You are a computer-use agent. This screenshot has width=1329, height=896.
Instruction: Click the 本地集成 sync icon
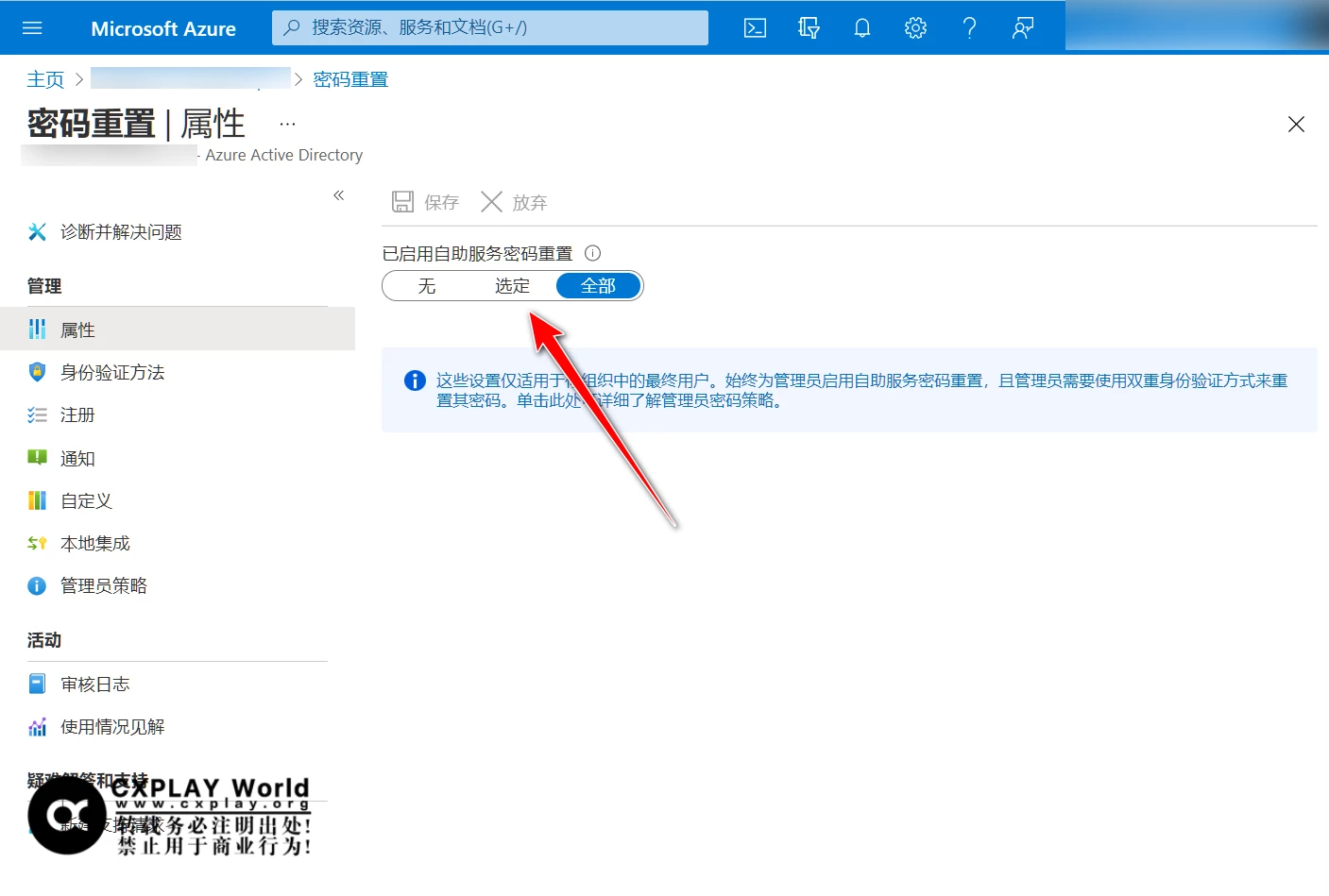click(x=37, y=543)
